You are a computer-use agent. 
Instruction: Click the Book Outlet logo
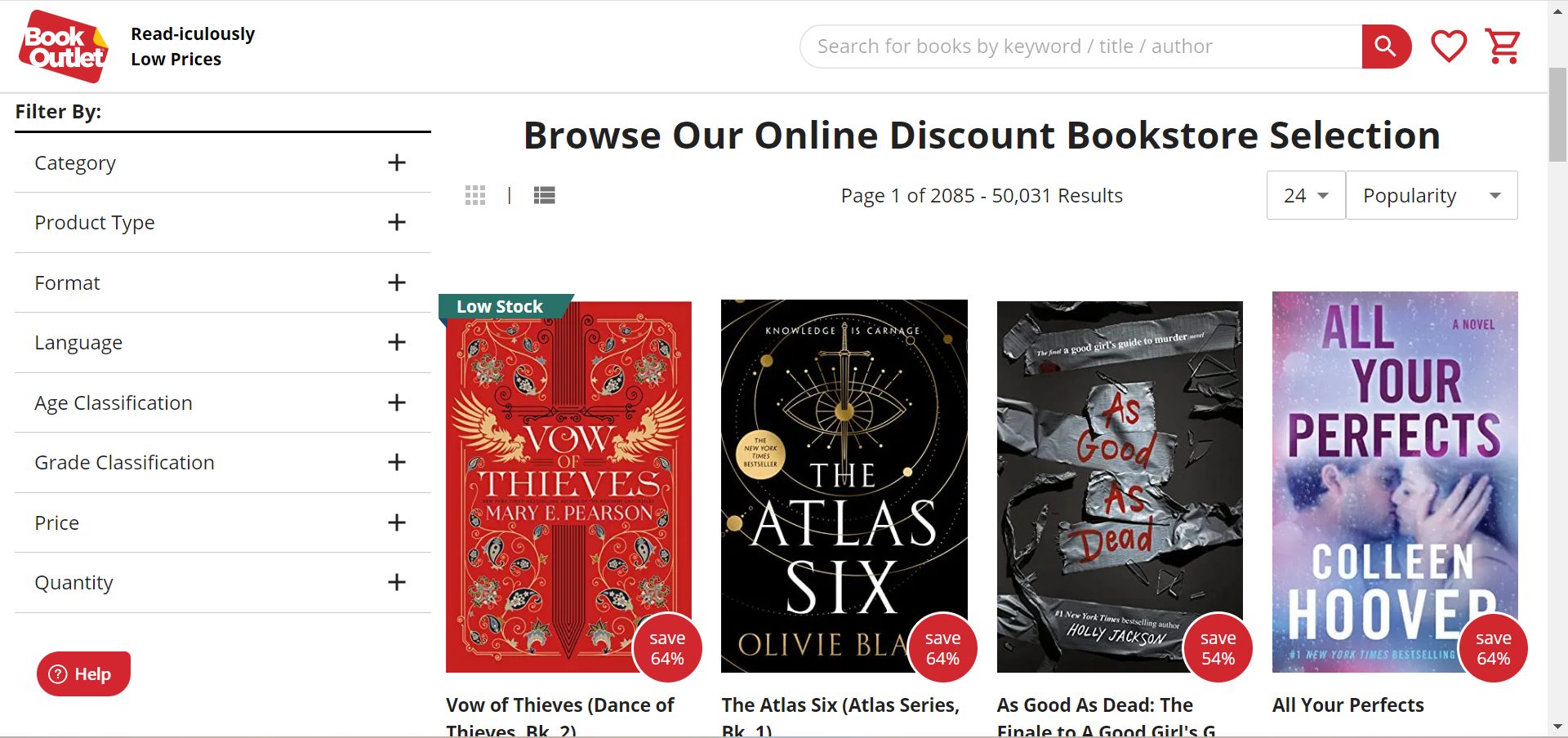coord(64,47)
